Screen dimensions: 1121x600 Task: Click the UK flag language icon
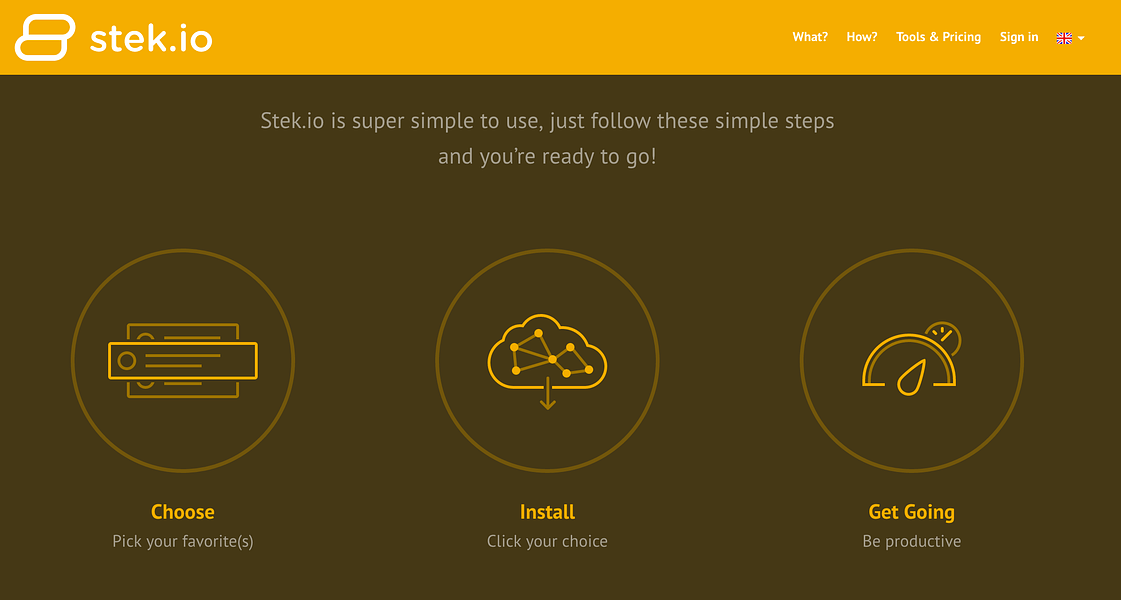(1064, 38)
